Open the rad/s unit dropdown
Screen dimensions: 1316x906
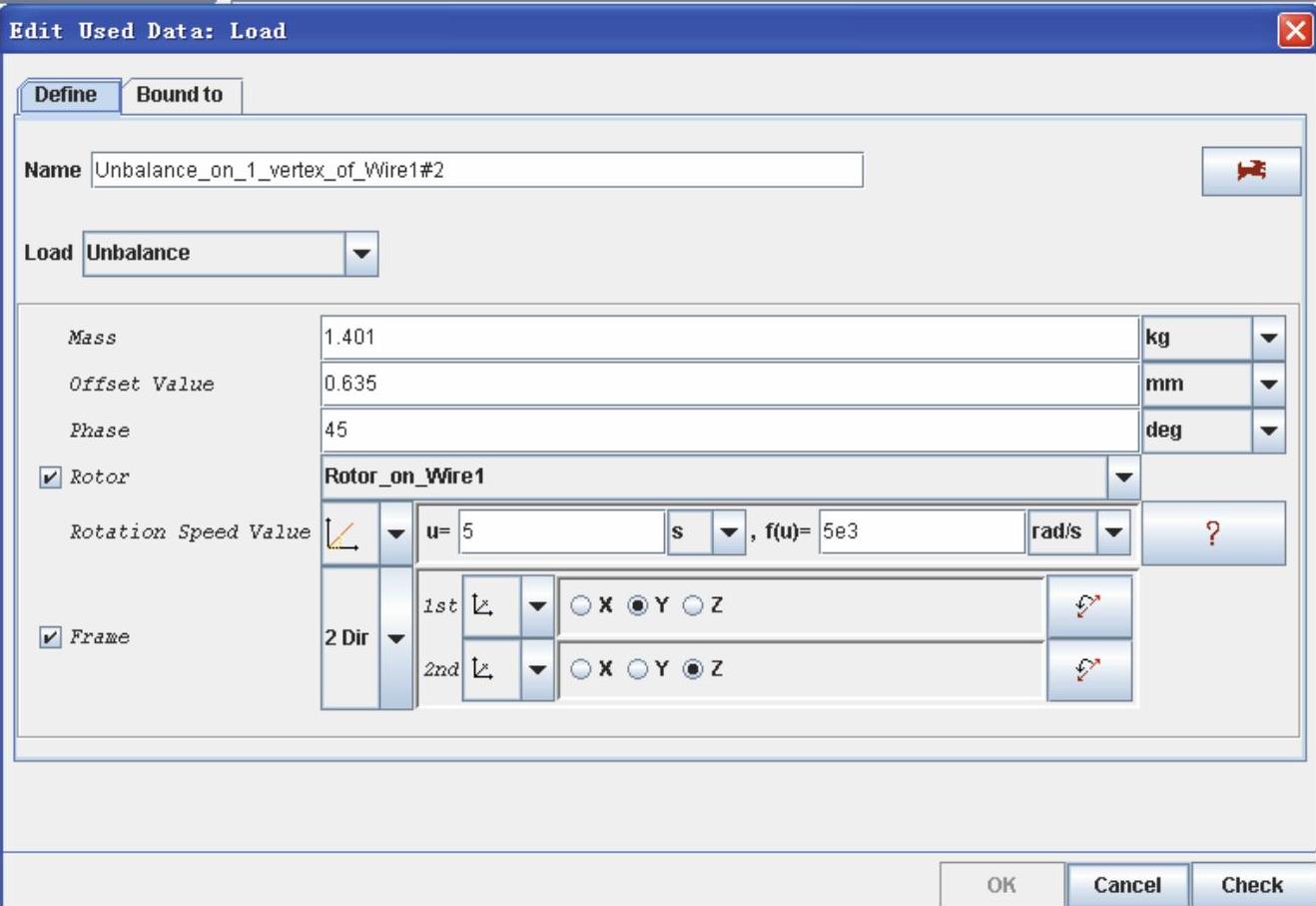coord(1112,532)
